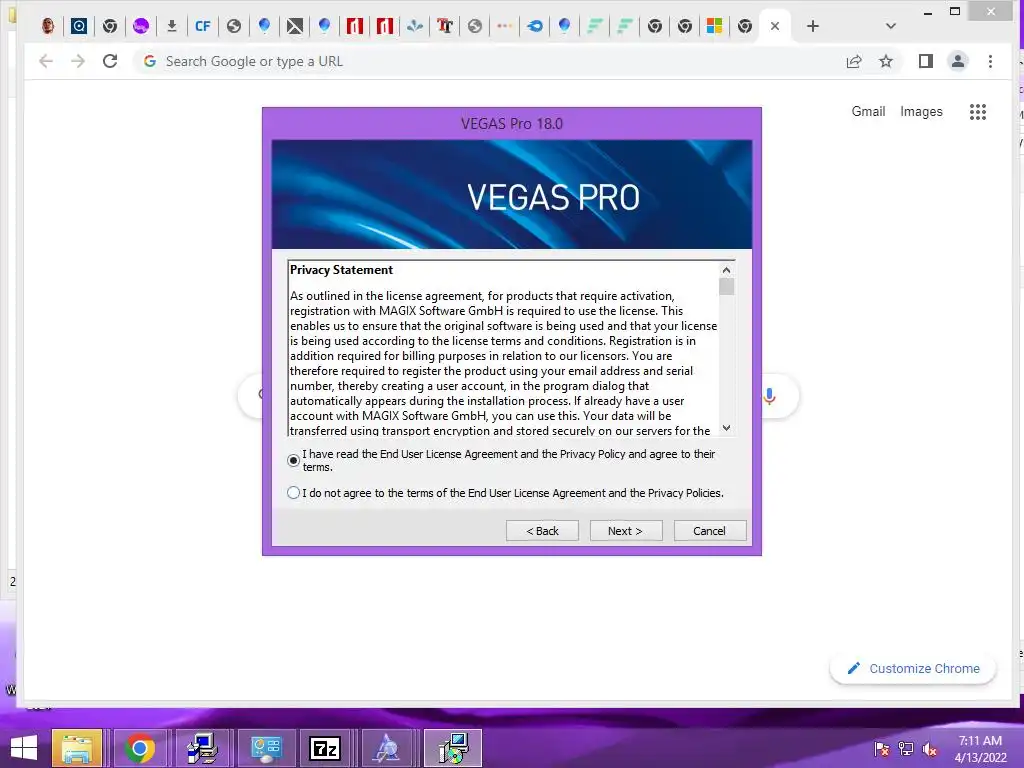Switch to the tab with face avatar favicon
The height and width of the screenshot is (768, 1024).
(x=48, y=26)
